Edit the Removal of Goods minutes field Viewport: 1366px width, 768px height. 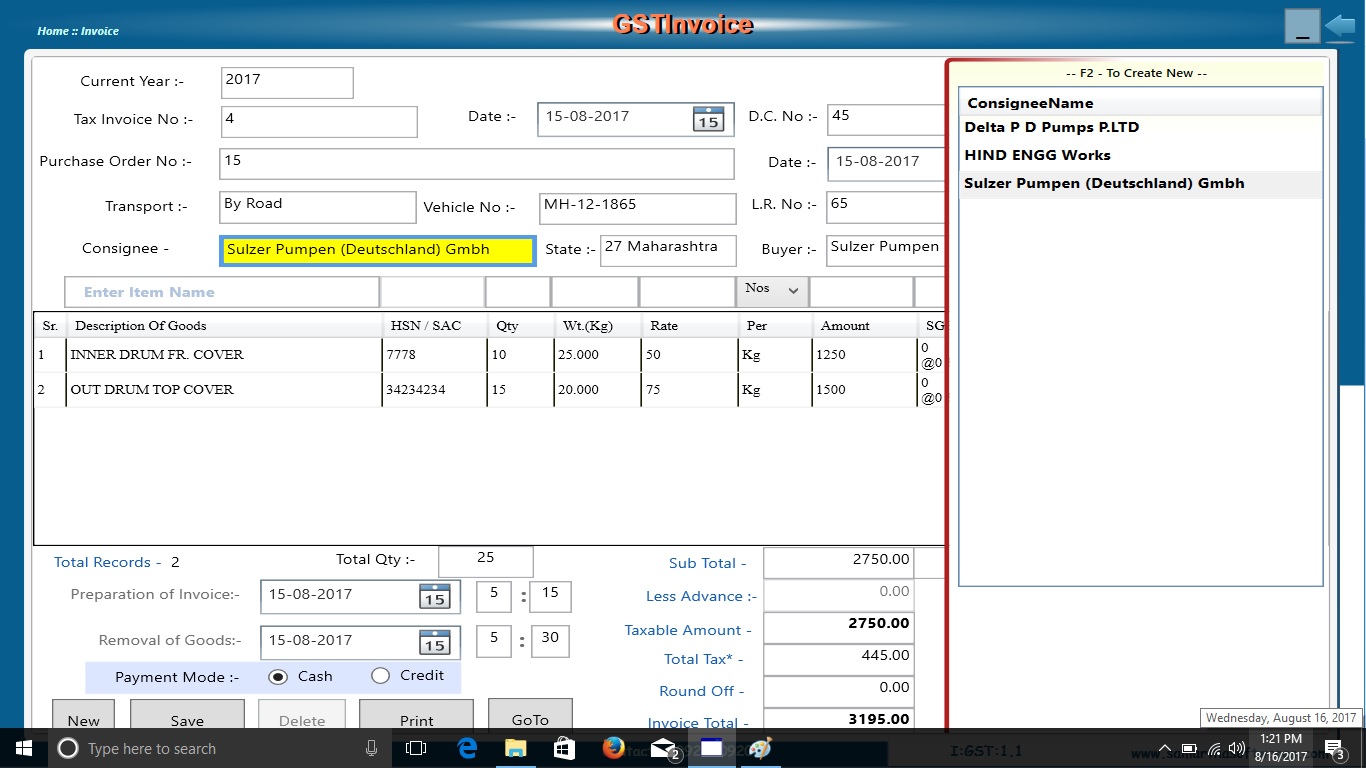coord(550,641)
